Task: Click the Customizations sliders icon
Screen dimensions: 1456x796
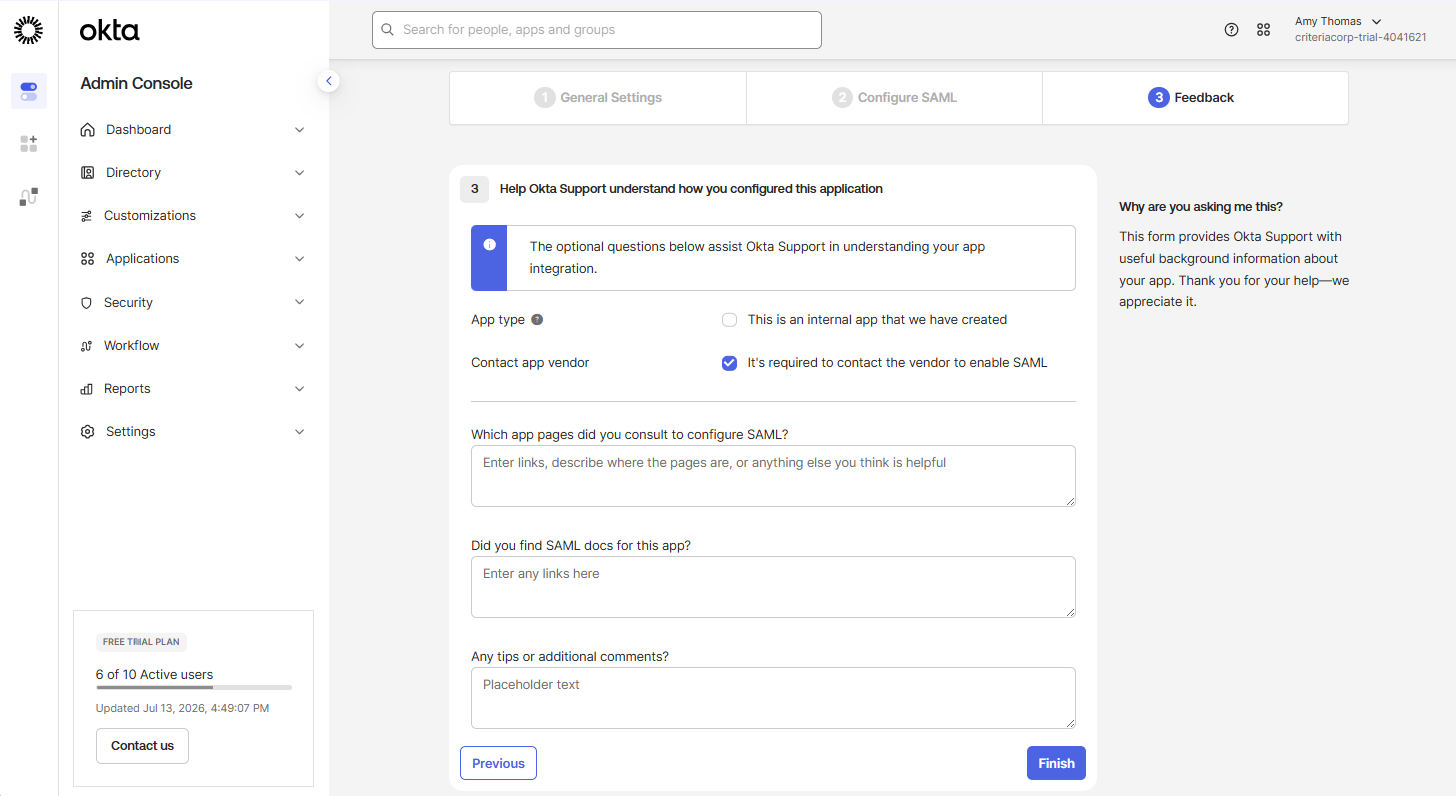Action: point(87,216)
